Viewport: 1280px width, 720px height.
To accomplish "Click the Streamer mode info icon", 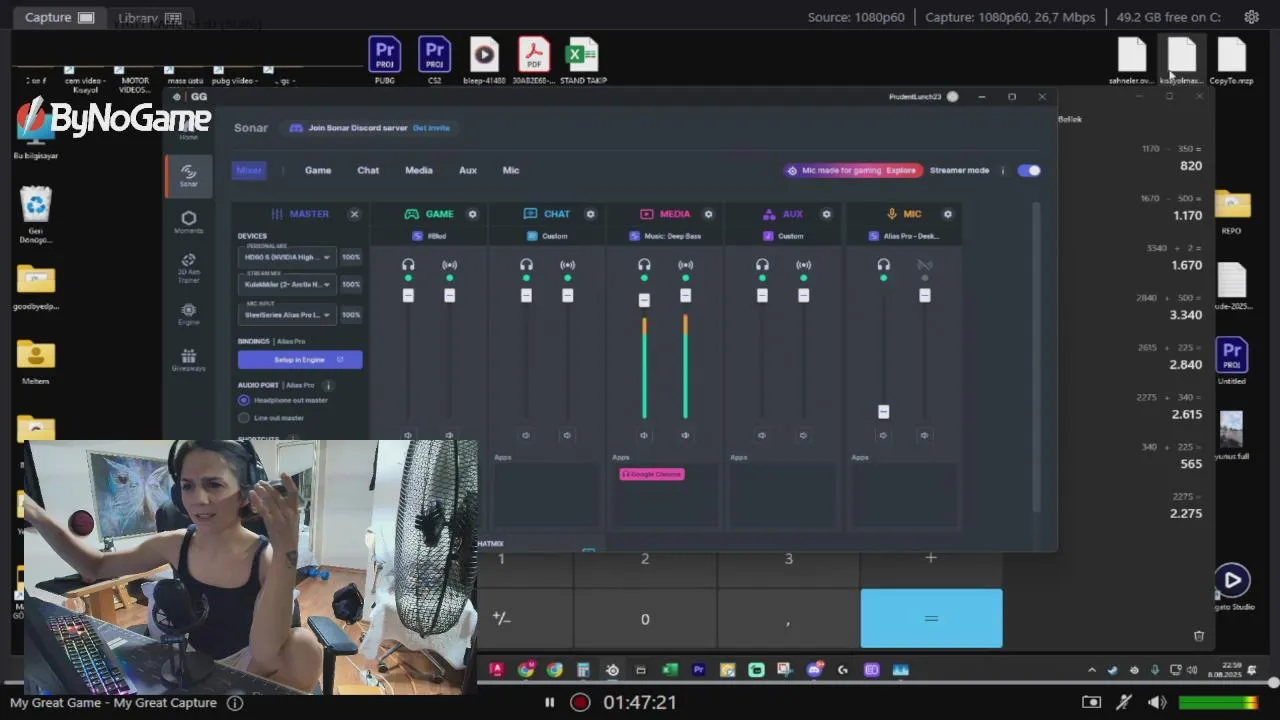I will pyautogui.click(x=1002, y=170).
